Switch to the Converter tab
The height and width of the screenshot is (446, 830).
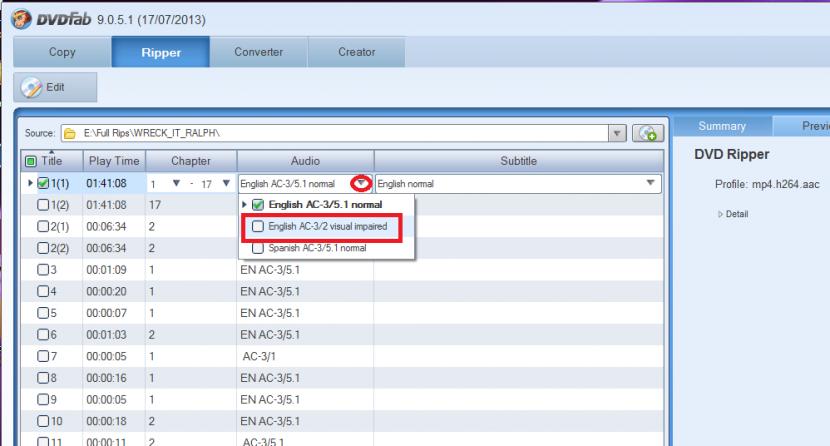(x=258, y=52)
